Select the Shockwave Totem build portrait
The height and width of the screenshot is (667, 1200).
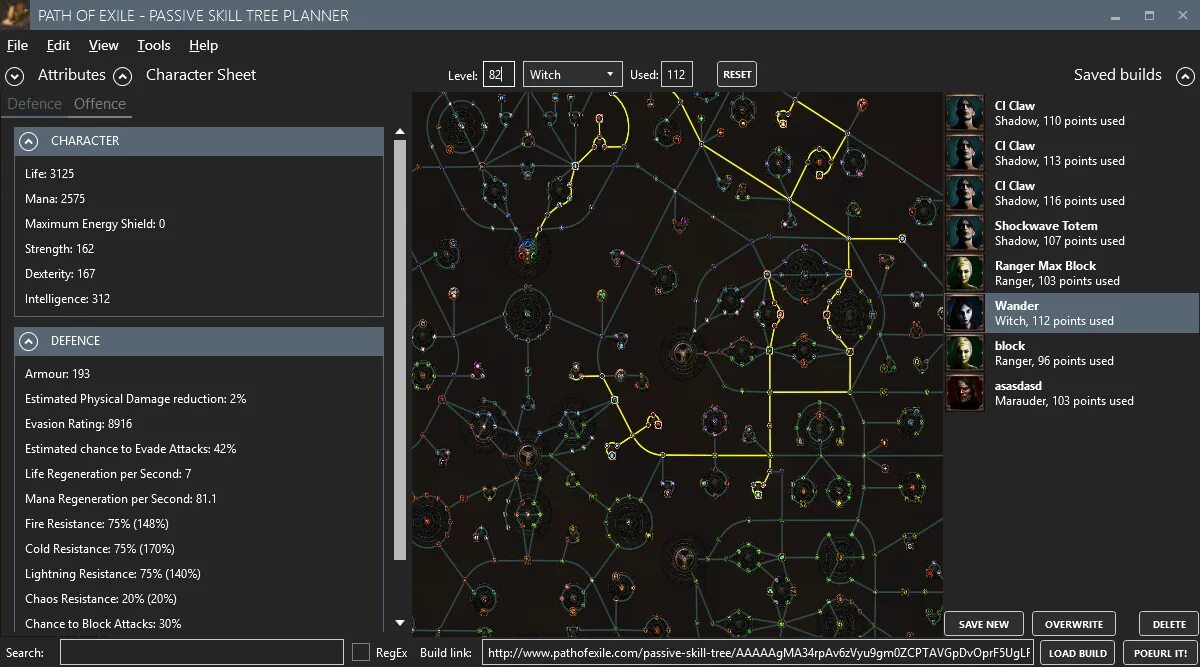(x=965, y=233)
